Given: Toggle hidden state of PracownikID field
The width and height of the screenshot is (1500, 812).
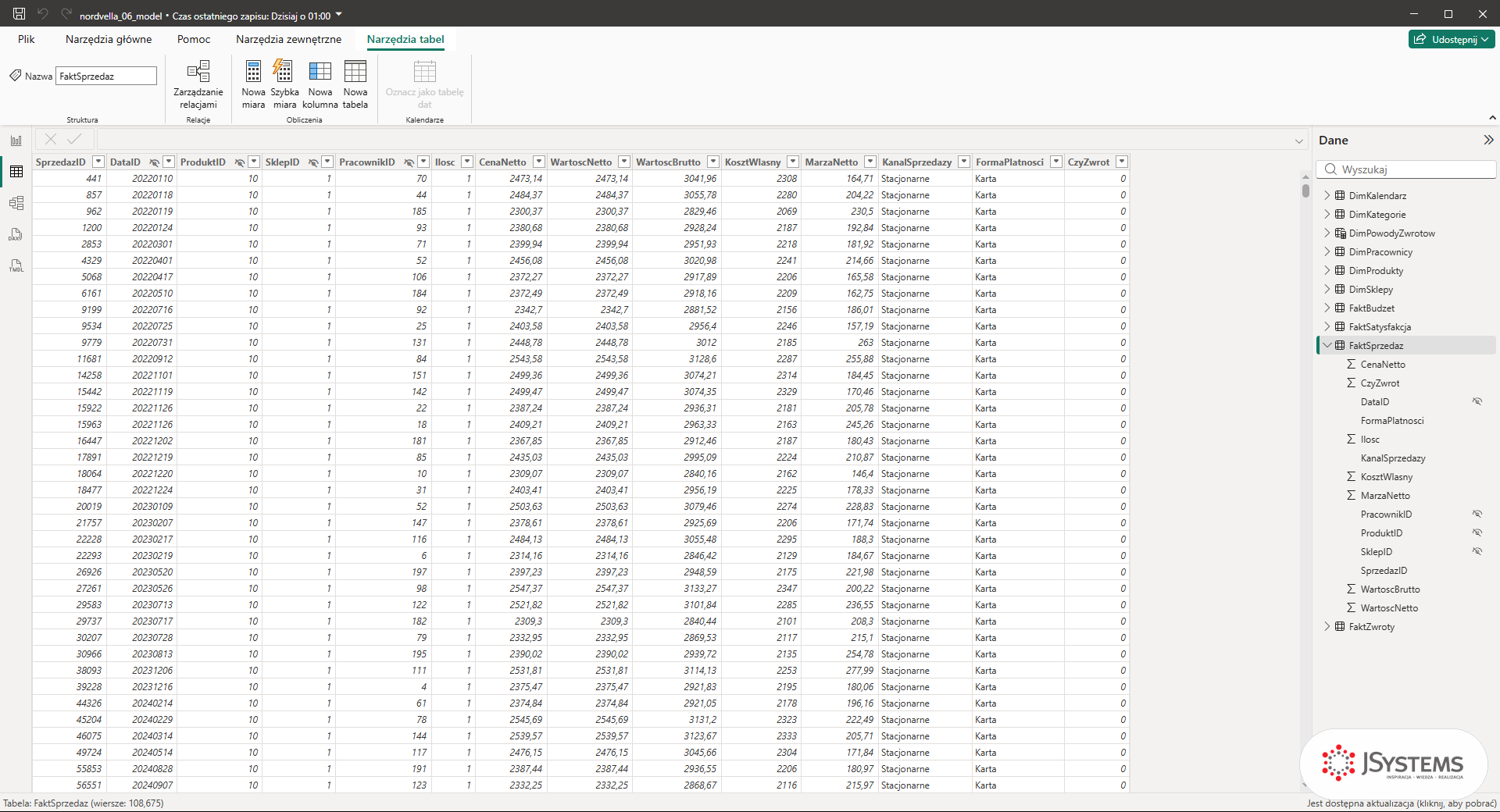Looking at the screenshot, I should (x=1477, y=514).
